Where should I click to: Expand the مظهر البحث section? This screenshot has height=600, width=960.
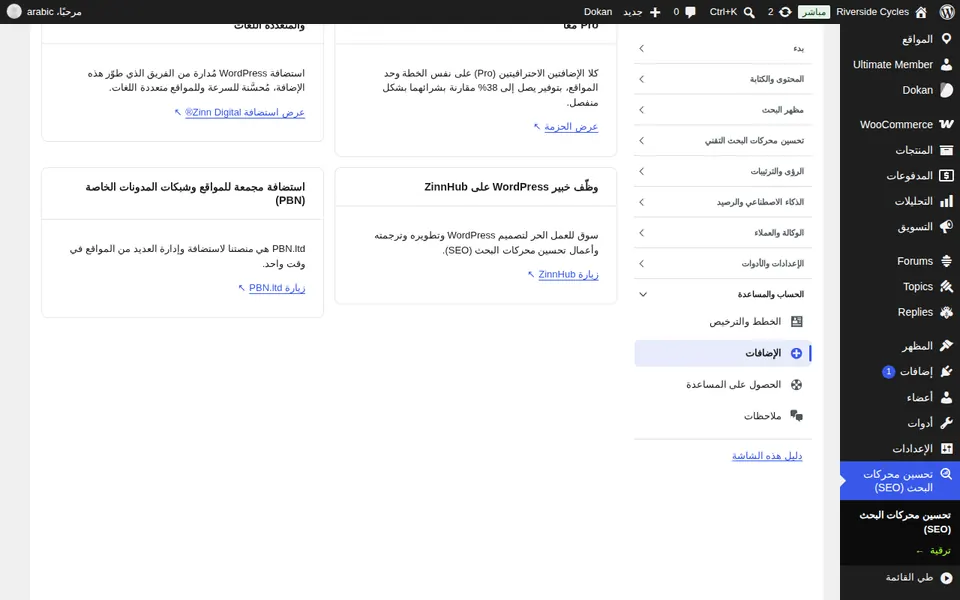click(723, 110)
